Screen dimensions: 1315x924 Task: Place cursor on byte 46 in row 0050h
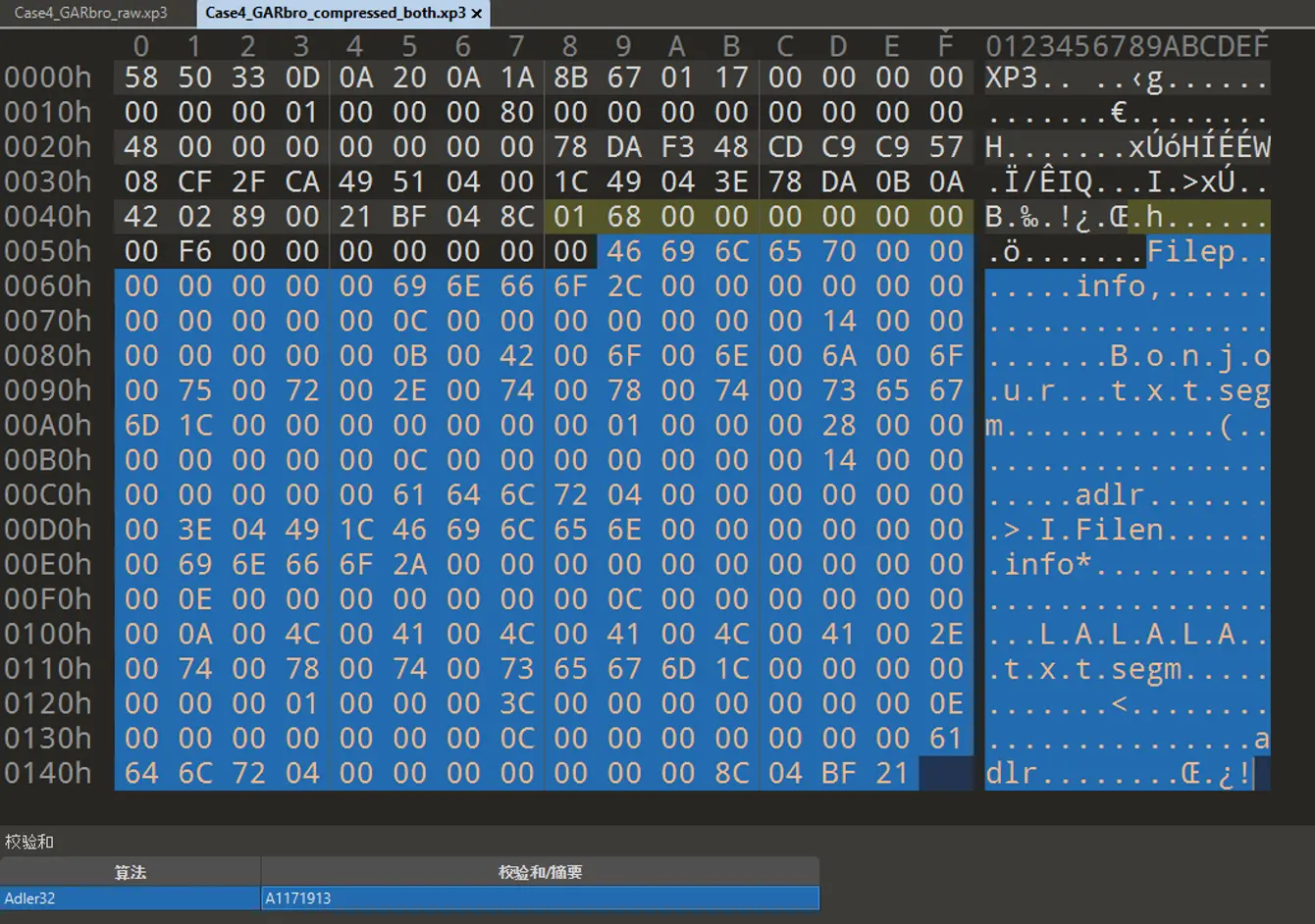pos(623,252)
